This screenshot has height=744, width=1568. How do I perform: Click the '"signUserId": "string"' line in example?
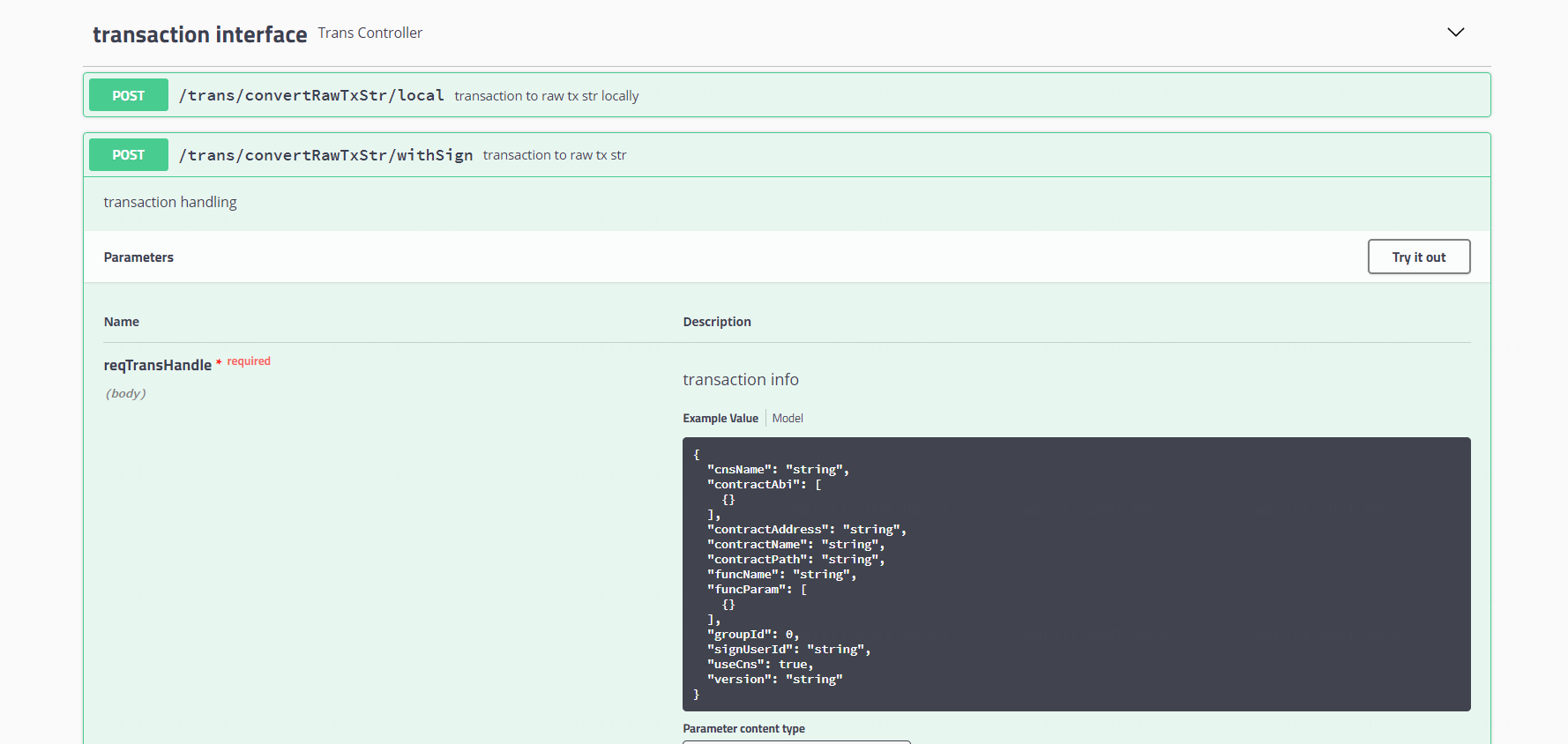789,650
